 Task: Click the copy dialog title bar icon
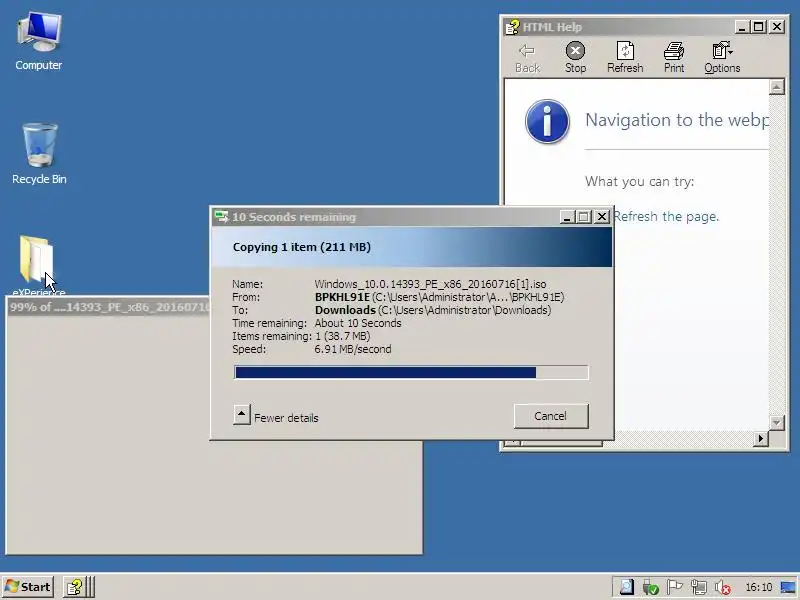tap(221, 216)
